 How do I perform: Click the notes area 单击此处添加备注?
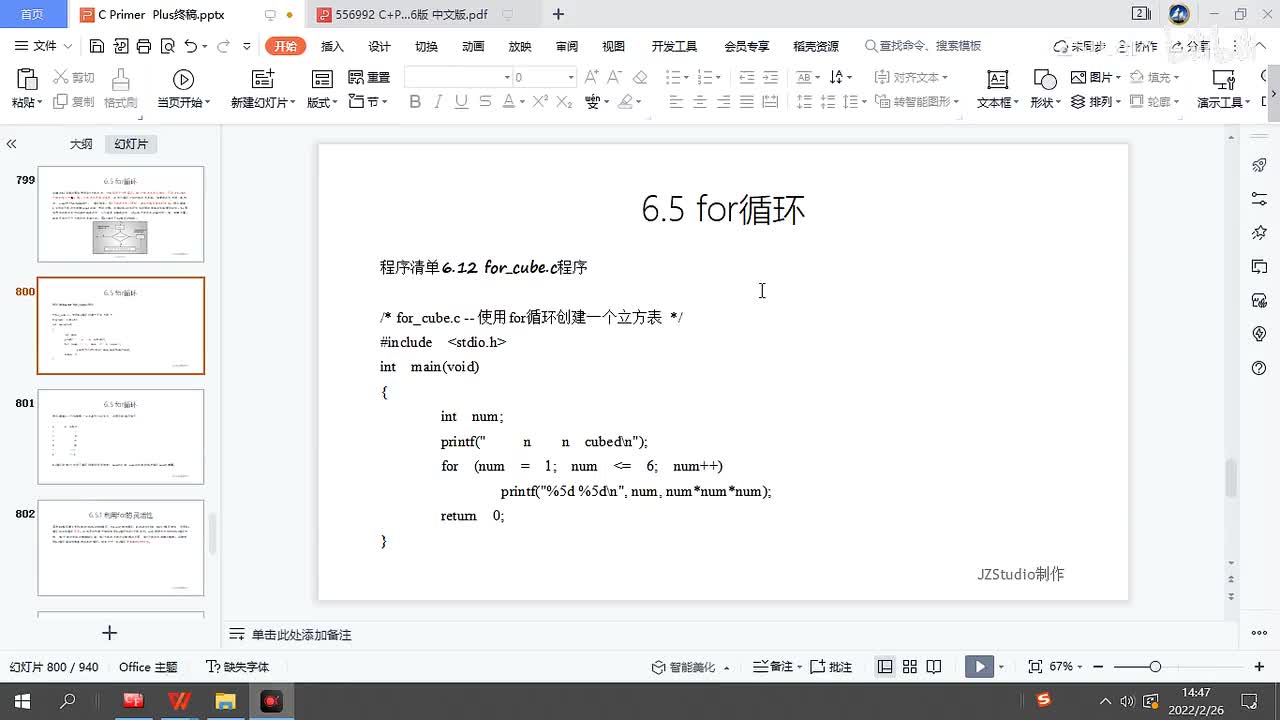pyautogui.click(x=301, y=635)
